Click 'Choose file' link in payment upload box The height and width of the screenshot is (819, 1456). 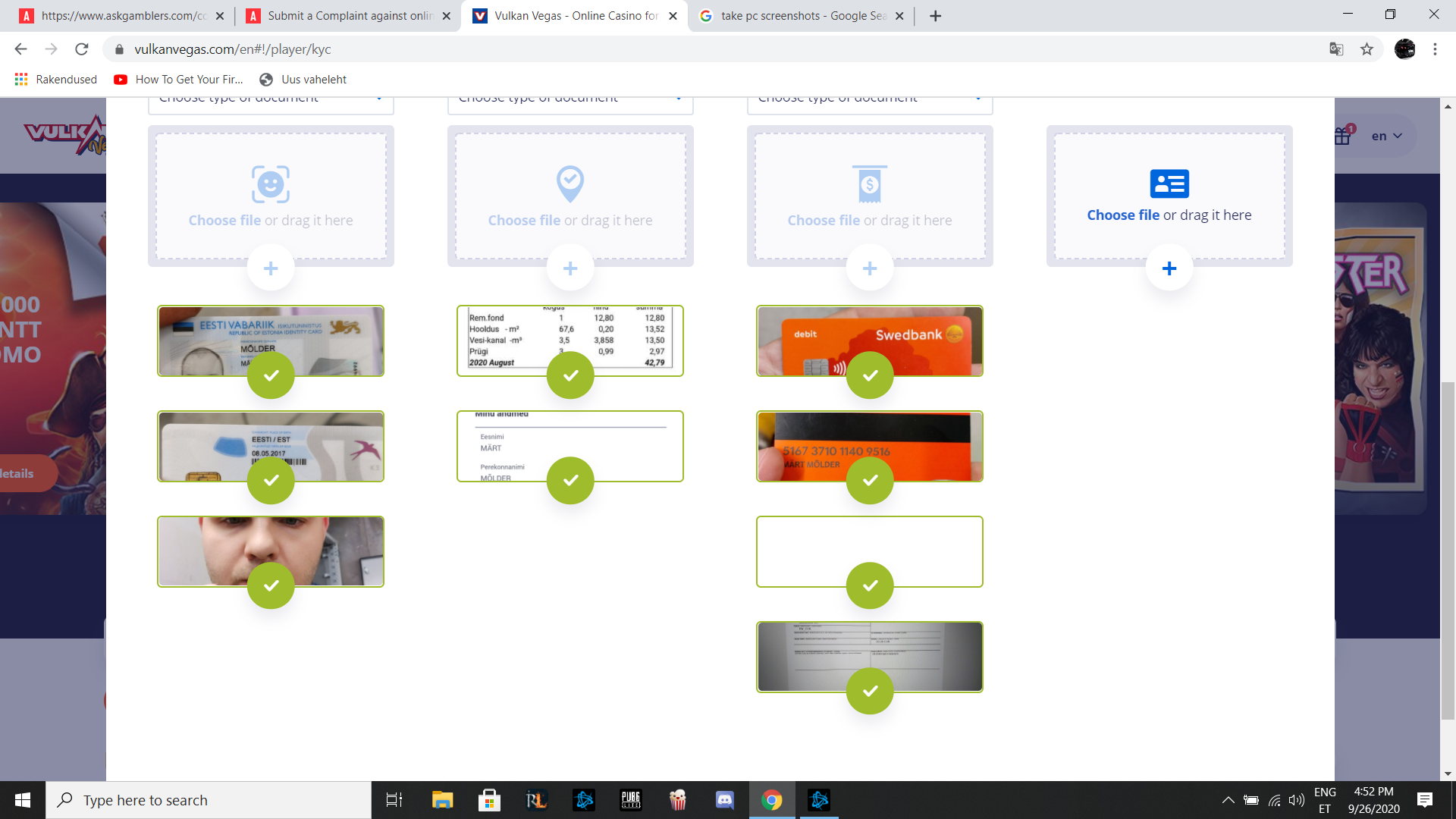click(824, 221)
